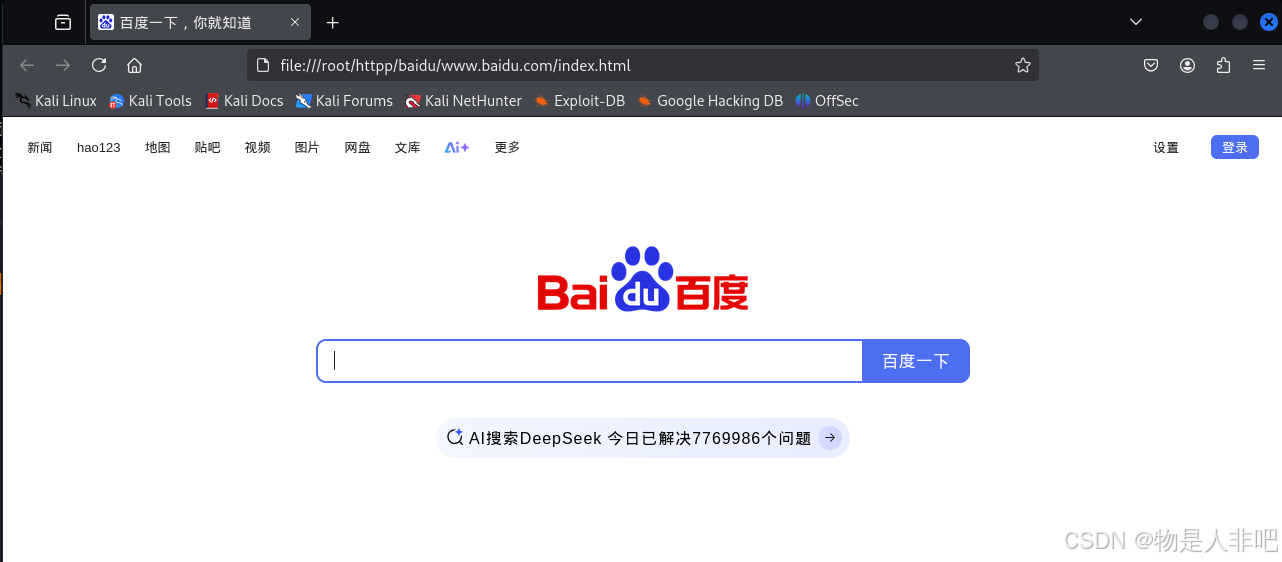
Task: Click the browser Forward arrow
Action: (63, 65)
